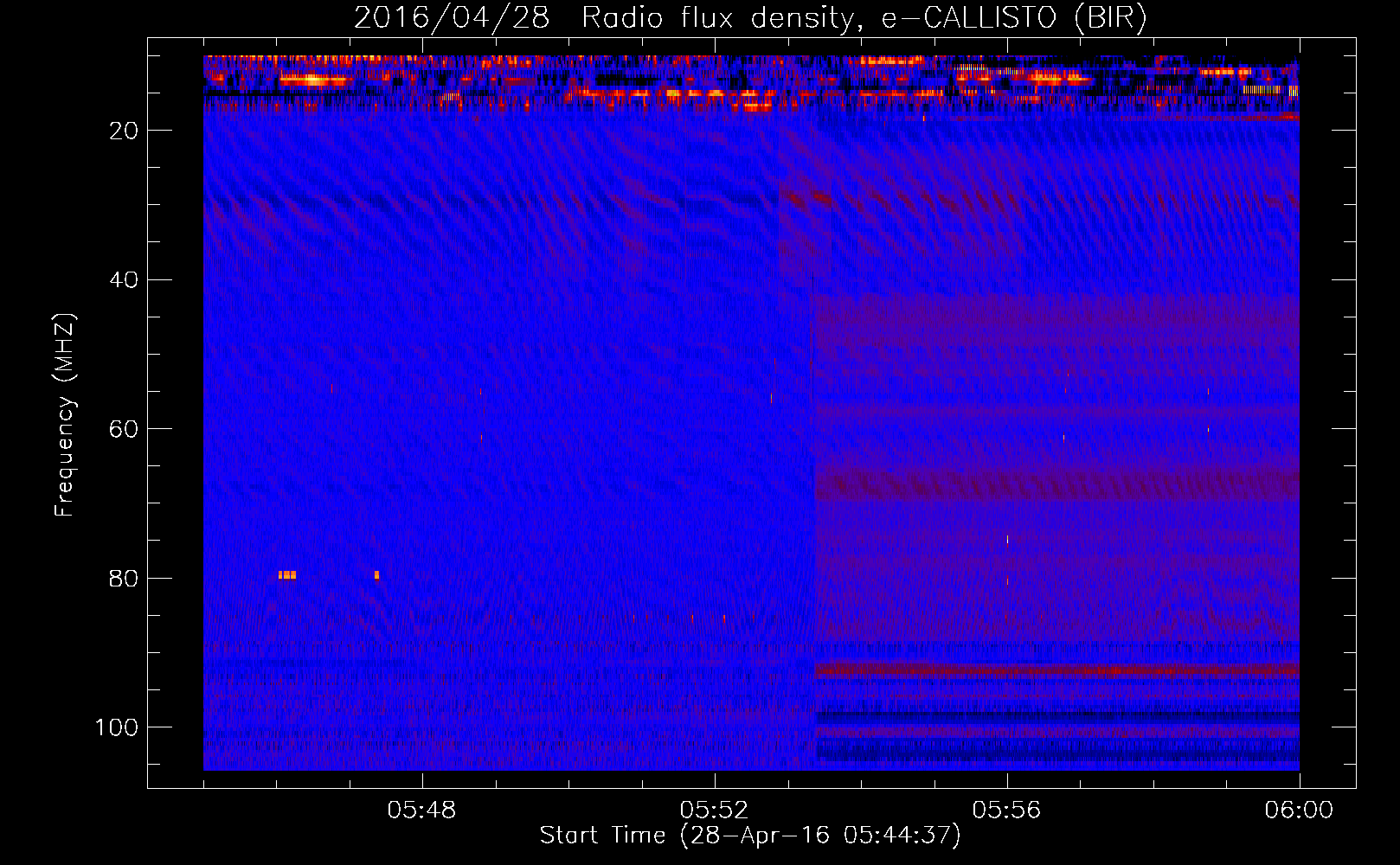Viewport: 1400px width, 865px height.
Task: Click the 05:52 time tick label
Action: [x=715, y=811]
